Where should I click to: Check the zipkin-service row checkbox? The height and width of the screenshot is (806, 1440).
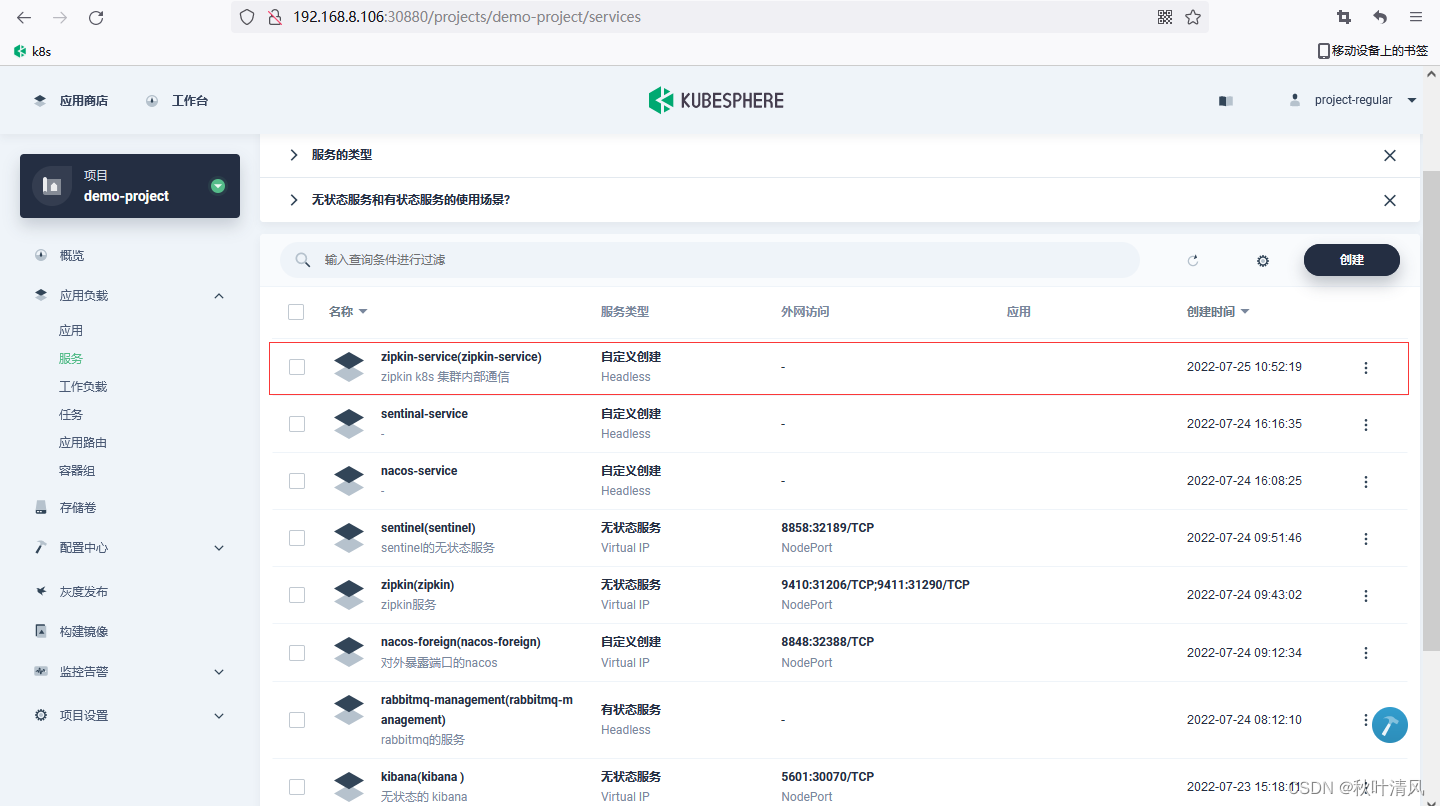point(297,367)
